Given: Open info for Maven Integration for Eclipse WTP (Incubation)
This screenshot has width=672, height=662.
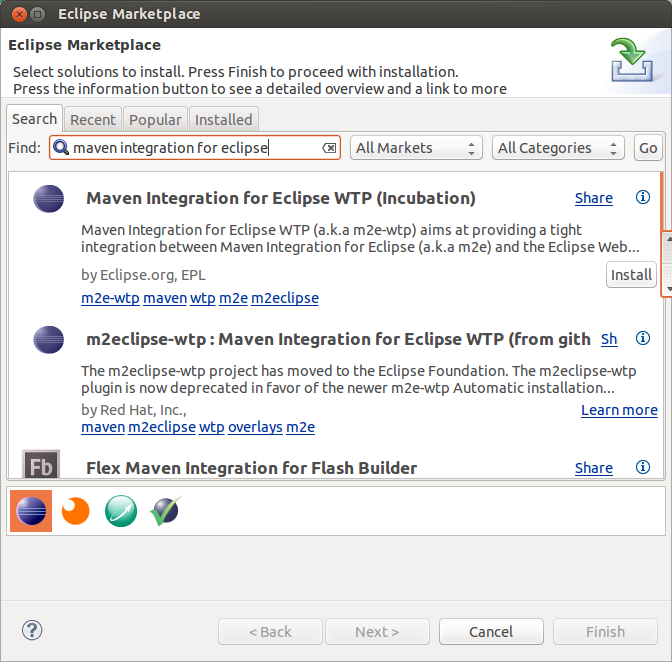Looking at the screenshot, I should click(x=642, y=197).
